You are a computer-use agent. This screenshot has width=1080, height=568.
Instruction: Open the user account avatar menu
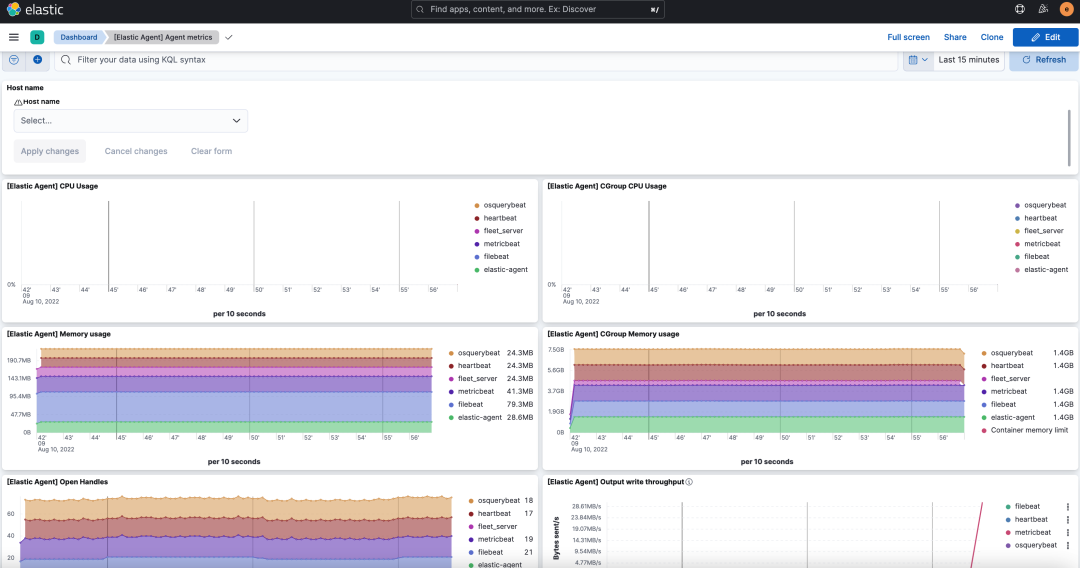[x=1066, y=10]
